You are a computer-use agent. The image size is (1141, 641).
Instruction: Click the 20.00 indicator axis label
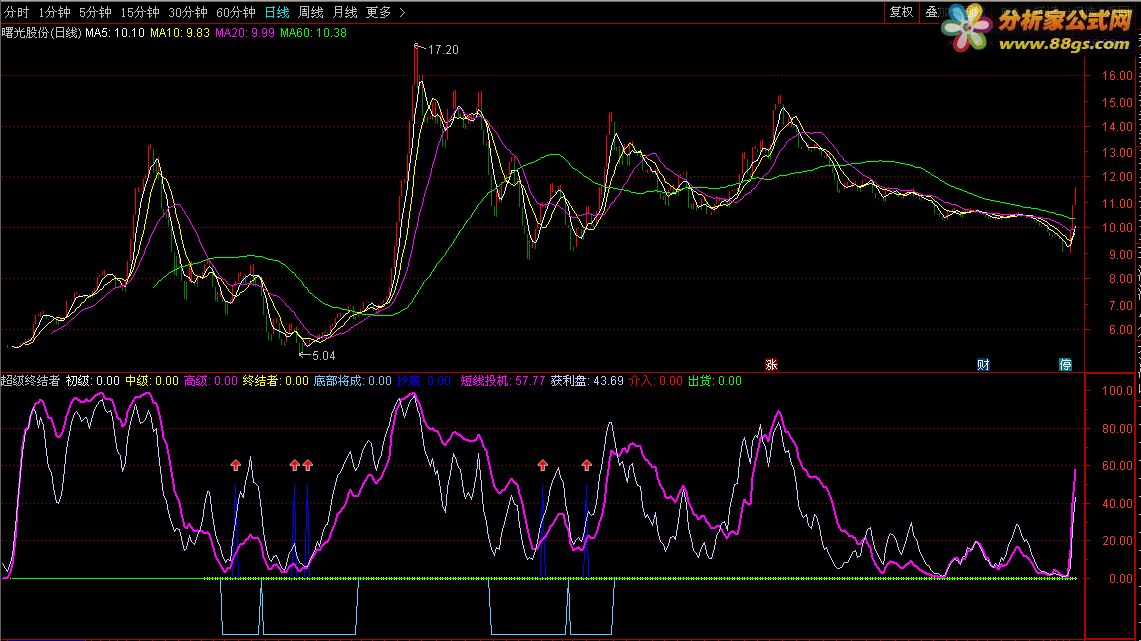(x=1117, y=541)
